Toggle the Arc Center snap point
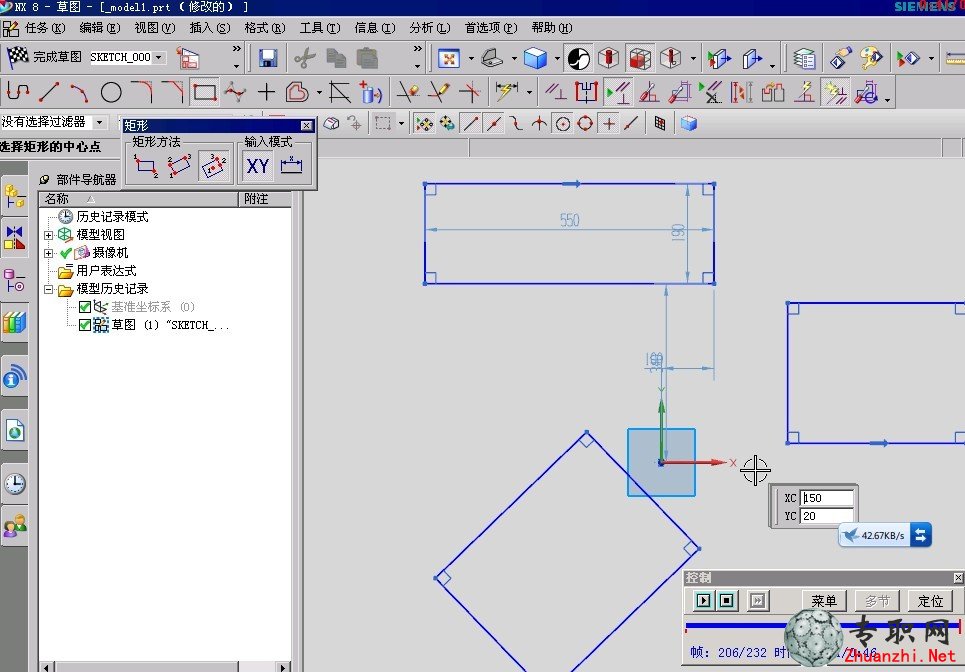The width and height of the screenshot is (965, 672). tap(563, 124)
